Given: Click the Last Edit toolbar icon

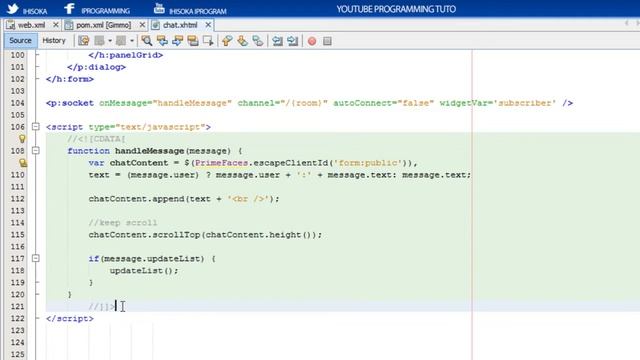Looking at the screenshot, I should 84,41.
